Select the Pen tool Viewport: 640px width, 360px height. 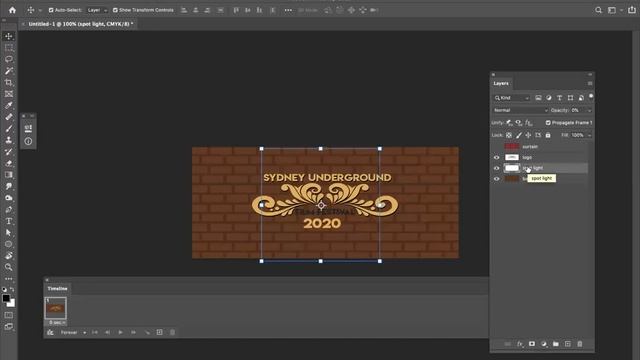click(x=9, y=209)
